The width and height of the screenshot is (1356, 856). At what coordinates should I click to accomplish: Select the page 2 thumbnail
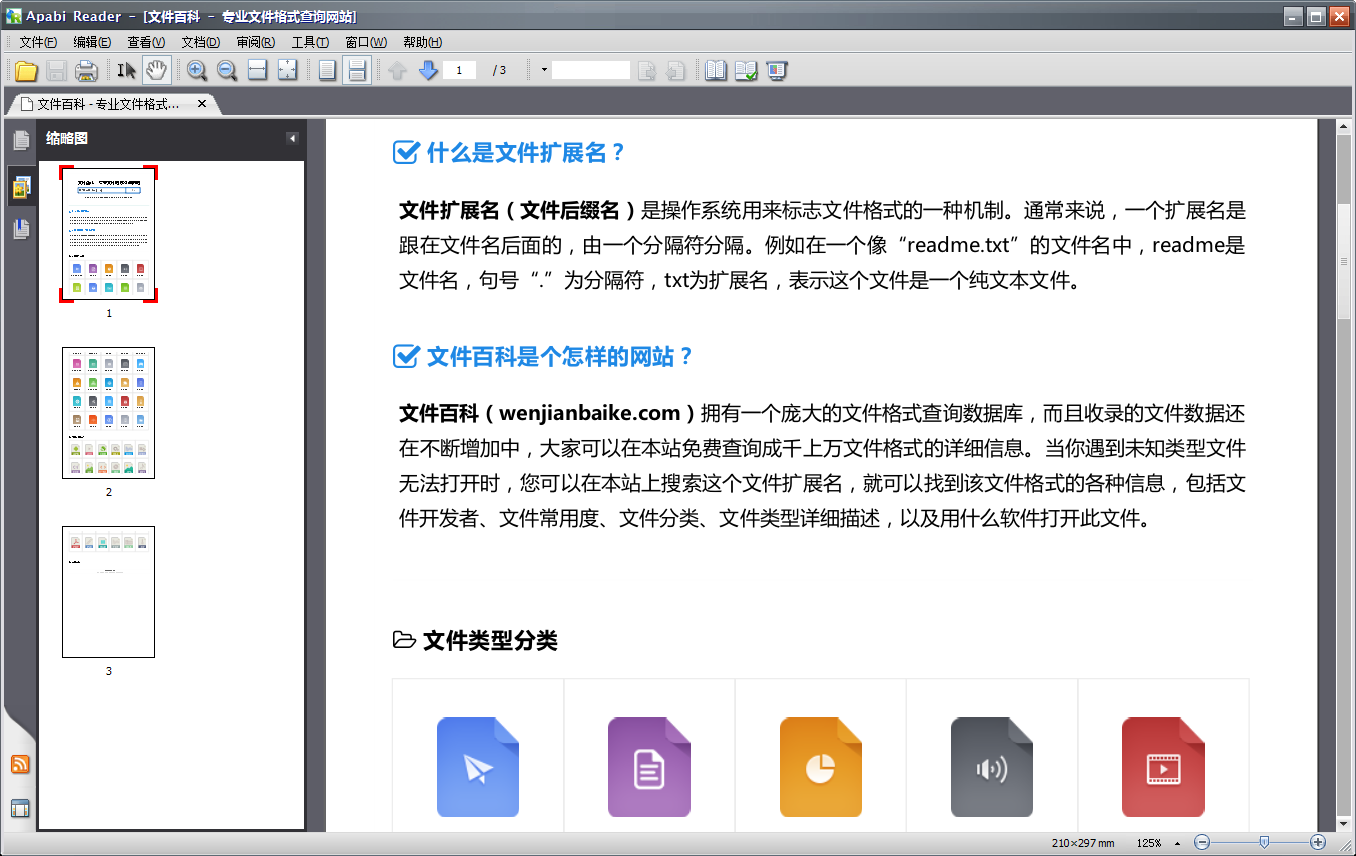(108, 413)
